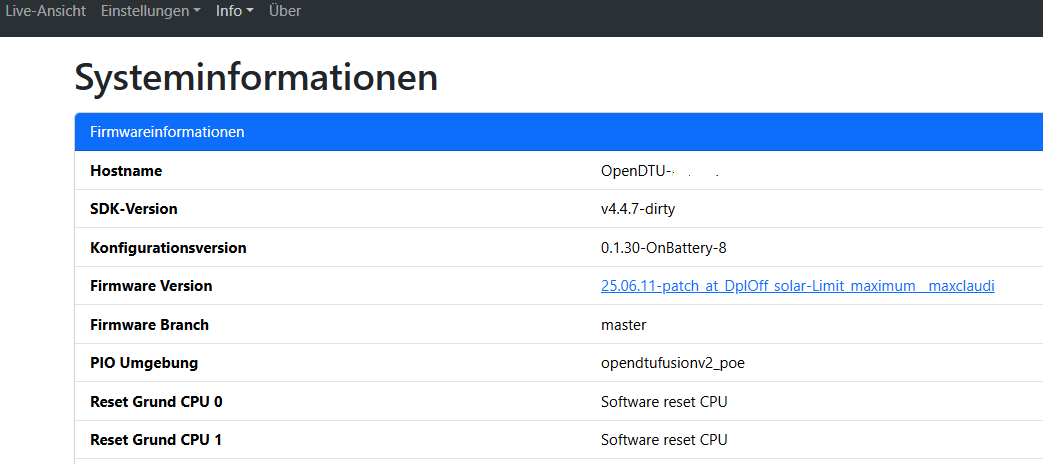
Task: Expand the Info dropdown menu
Action: [x=234, y=11]
